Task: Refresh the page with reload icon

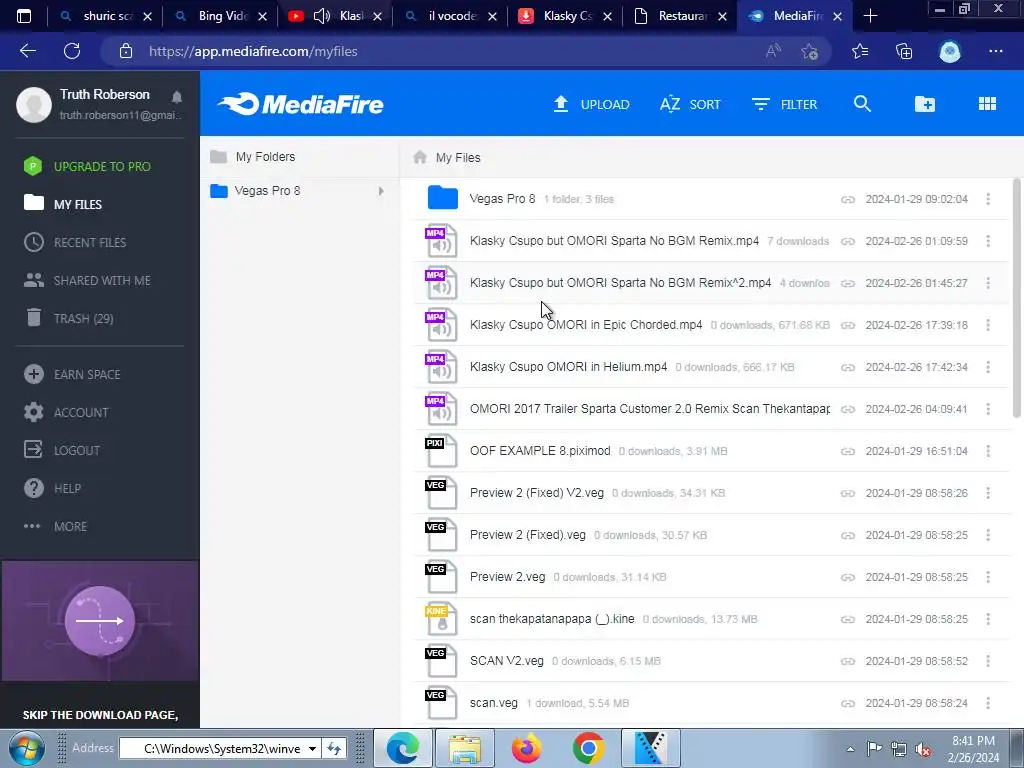Action: [72, 51]
